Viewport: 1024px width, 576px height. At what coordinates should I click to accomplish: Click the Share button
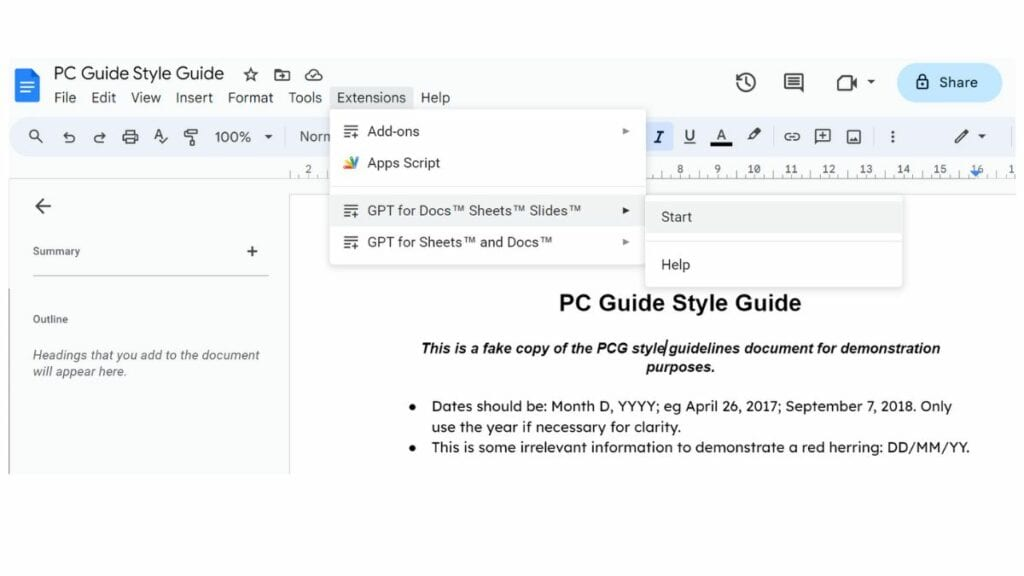click(x=947, y=82)
